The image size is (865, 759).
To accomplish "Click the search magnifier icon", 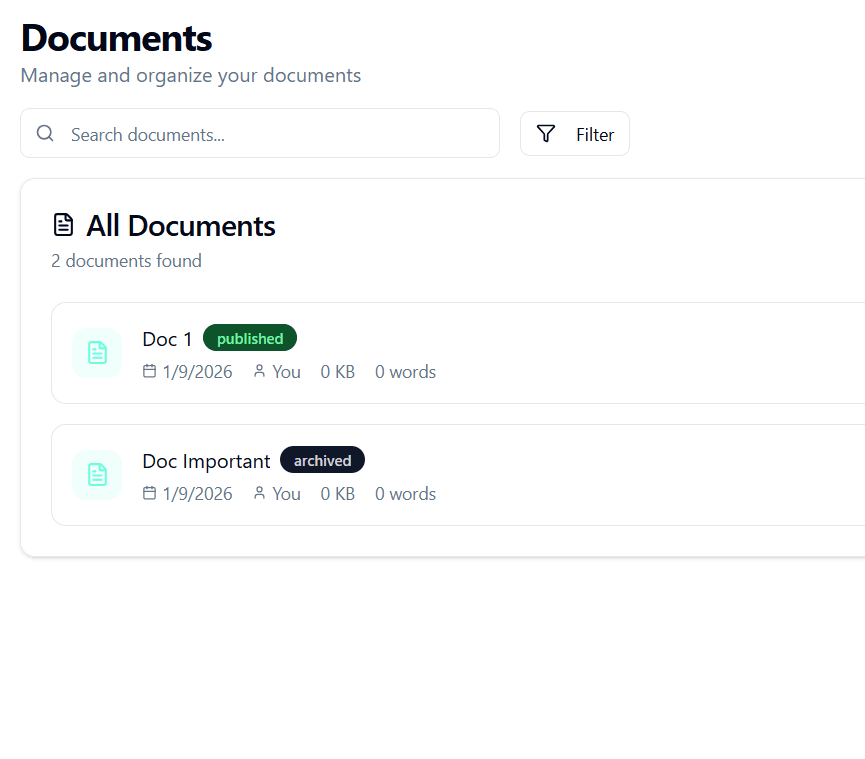I will [x=45, y=132].
